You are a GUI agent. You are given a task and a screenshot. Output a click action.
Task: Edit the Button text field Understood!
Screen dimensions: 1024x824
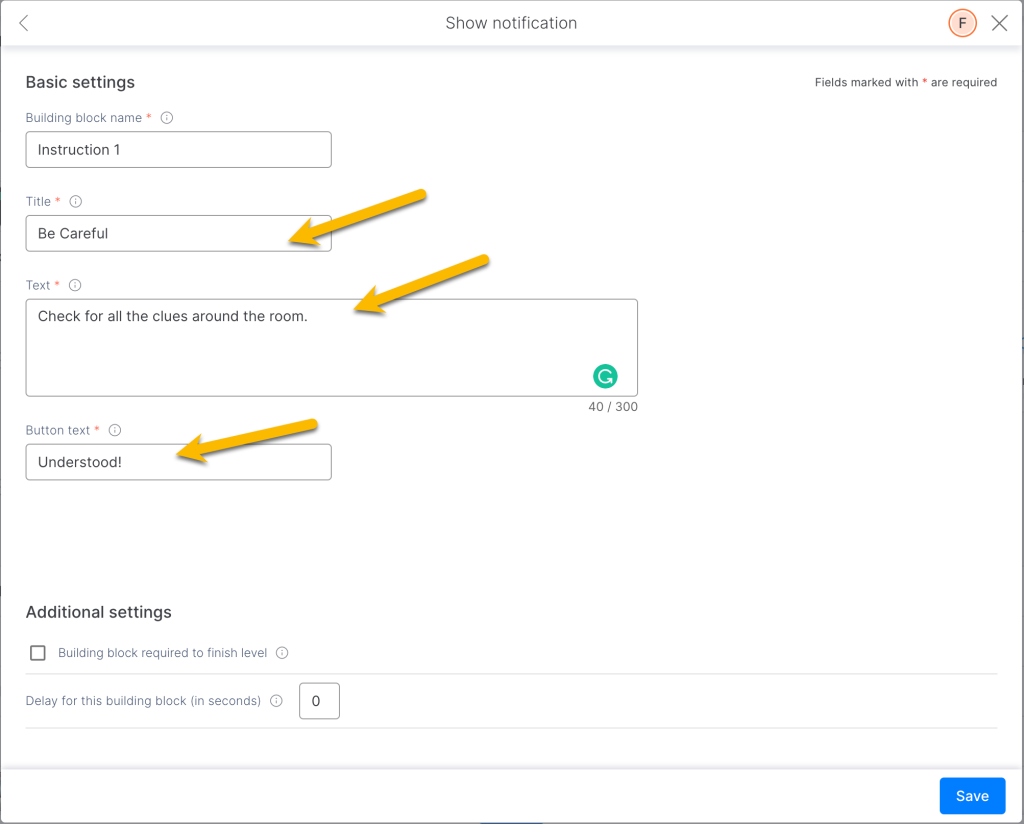pyautogui.click(x=178, y=462)
